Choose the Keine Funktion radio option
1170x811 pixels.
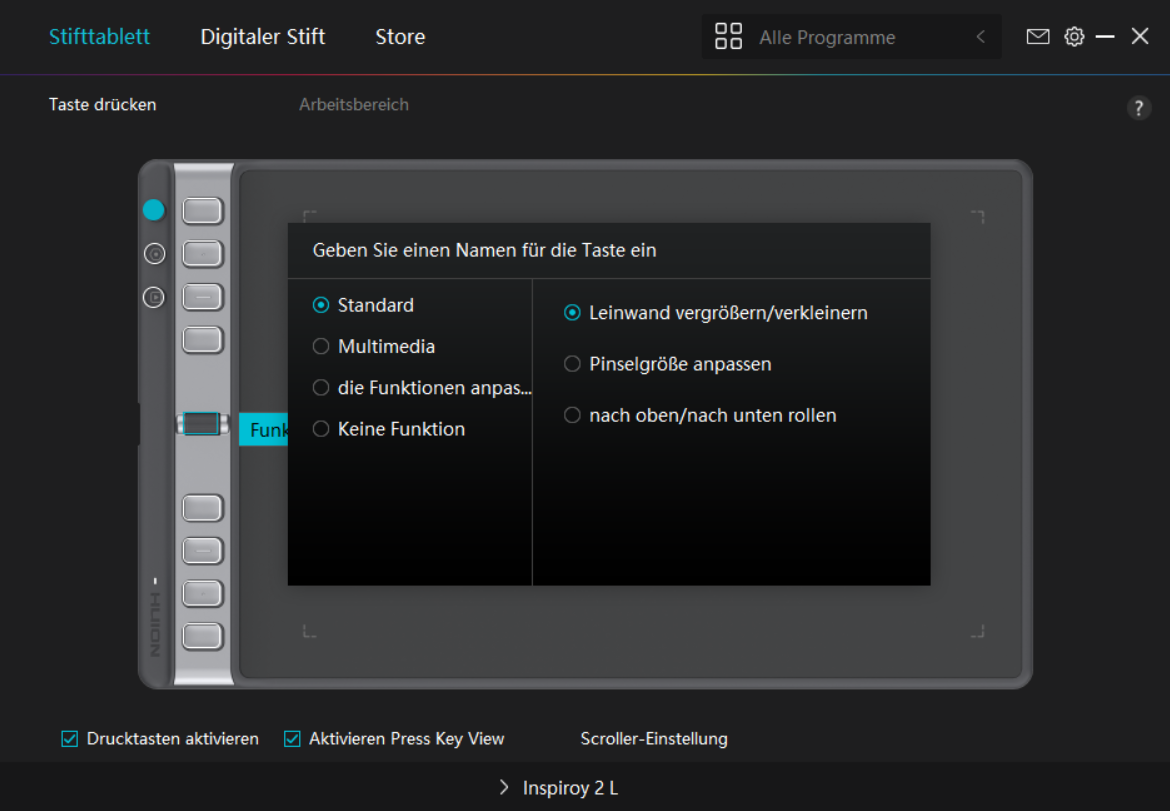(321, 429)
